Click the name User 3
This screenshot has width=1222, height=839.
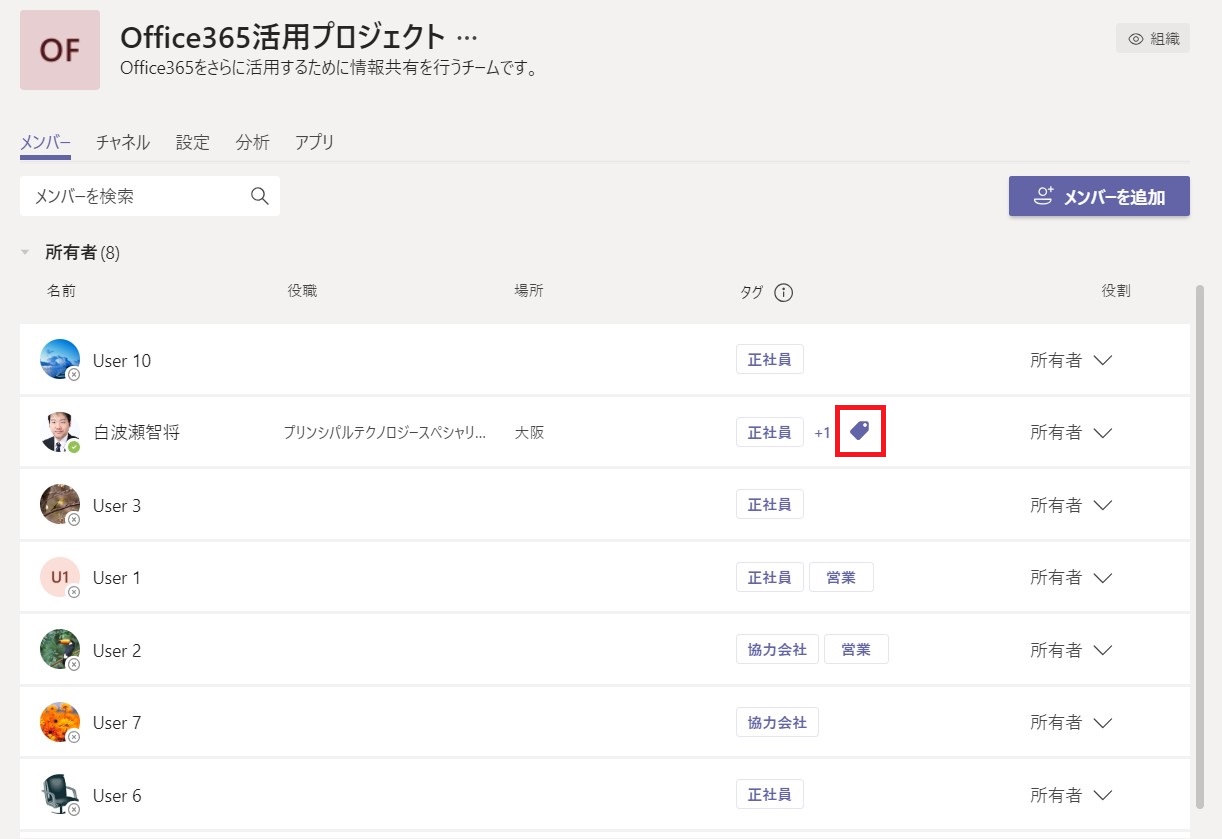(117, 506)
